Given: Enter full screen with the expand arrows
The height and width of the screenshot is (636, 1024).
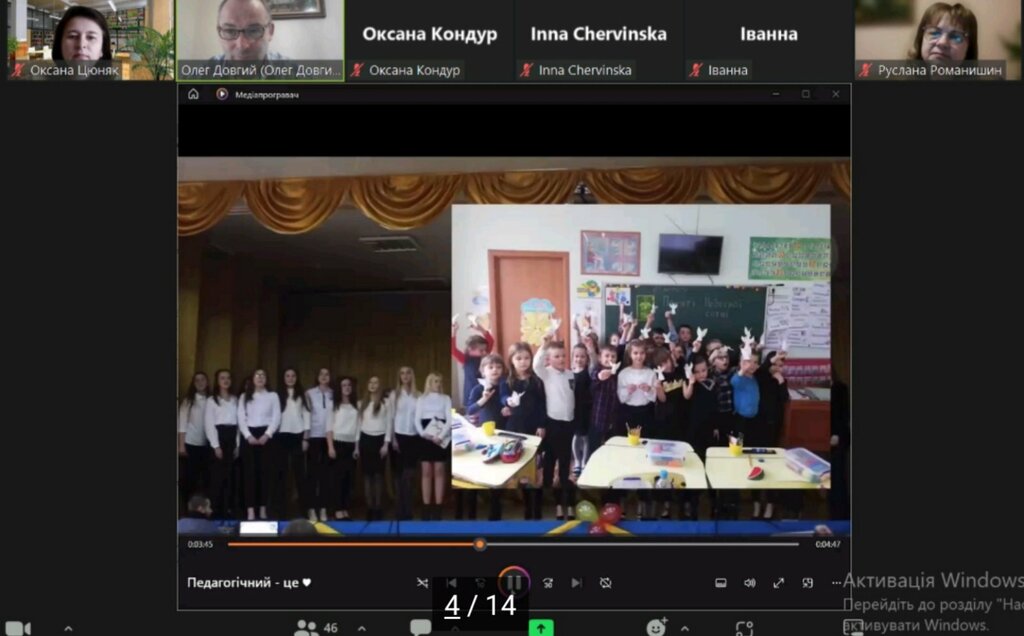Looking at the screenshot, I should coord(778,583).
